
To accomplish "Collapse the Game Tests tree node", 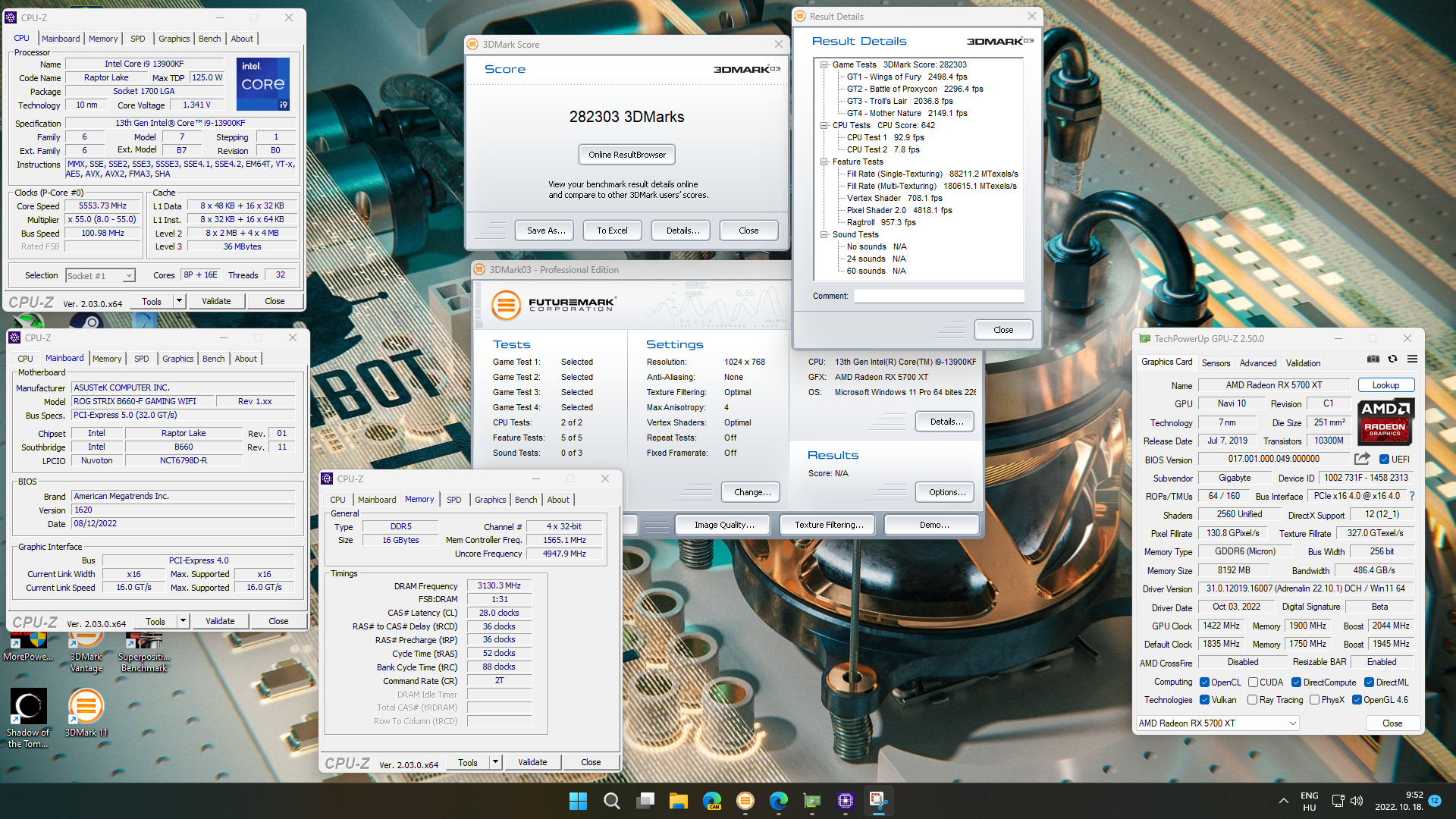I will pos(824,65).
